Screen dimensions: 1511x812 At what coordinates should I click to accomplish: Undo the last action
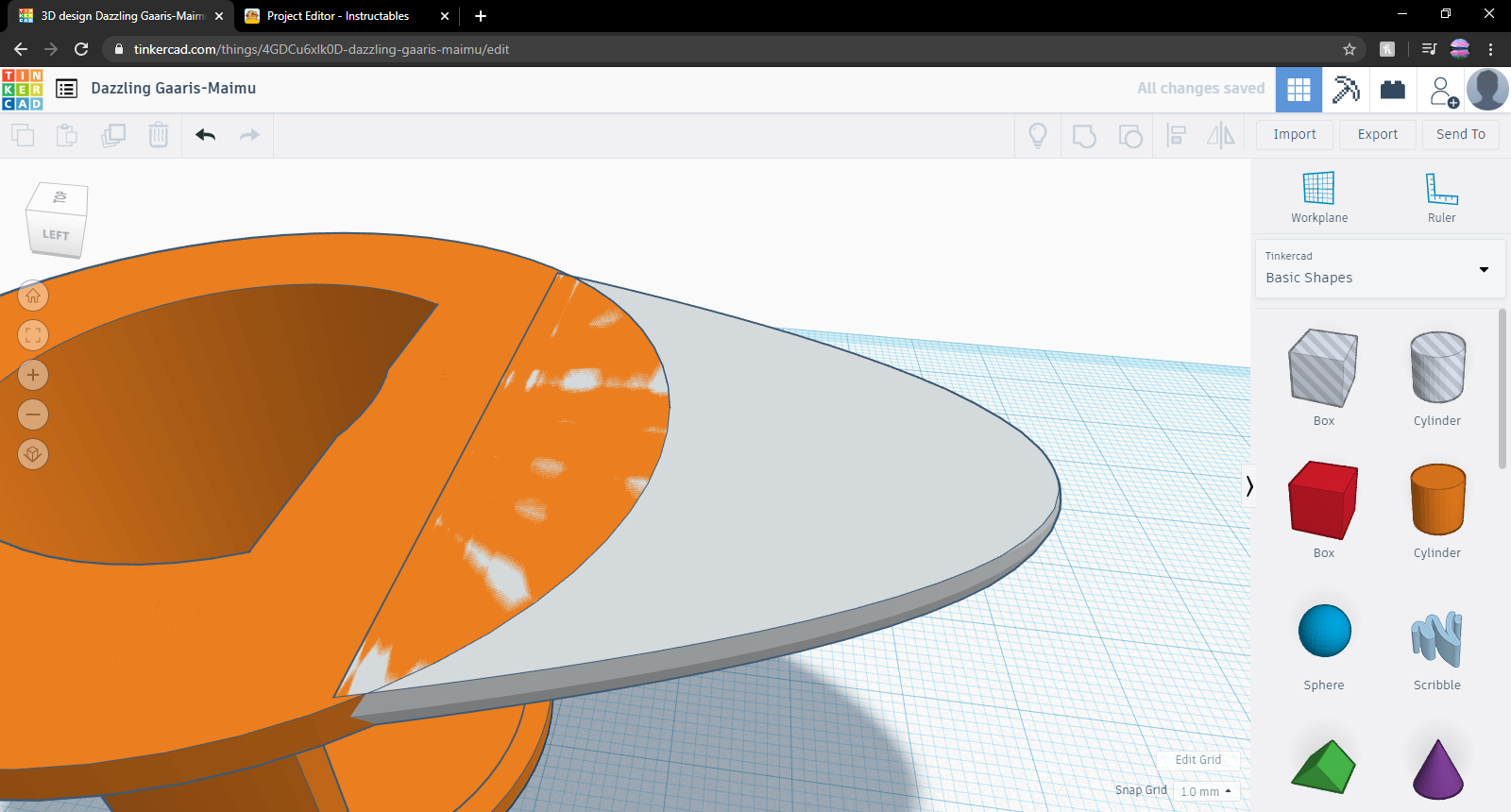[206, 135]
